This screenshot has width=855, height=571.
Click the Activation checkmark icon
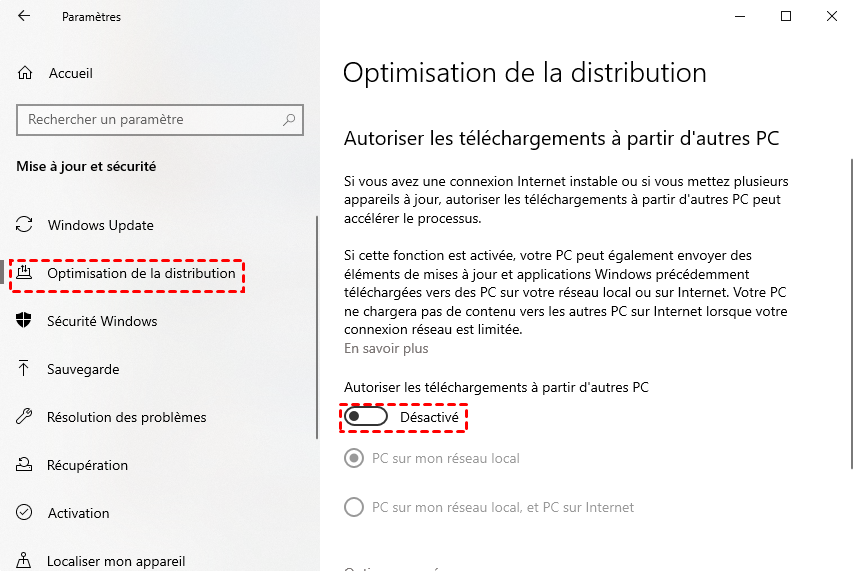pos(25,513)
